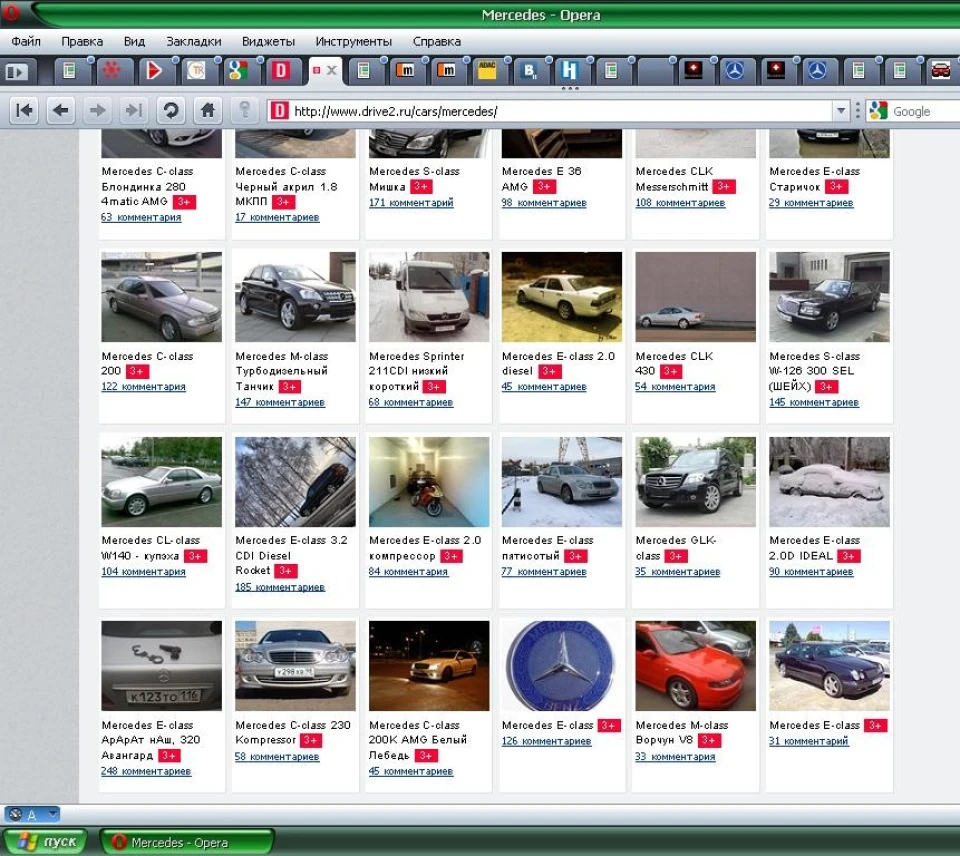The width and height of the screenshot is (960, 856).
Task: Switch to the red D tab
Action: [281, 71]
